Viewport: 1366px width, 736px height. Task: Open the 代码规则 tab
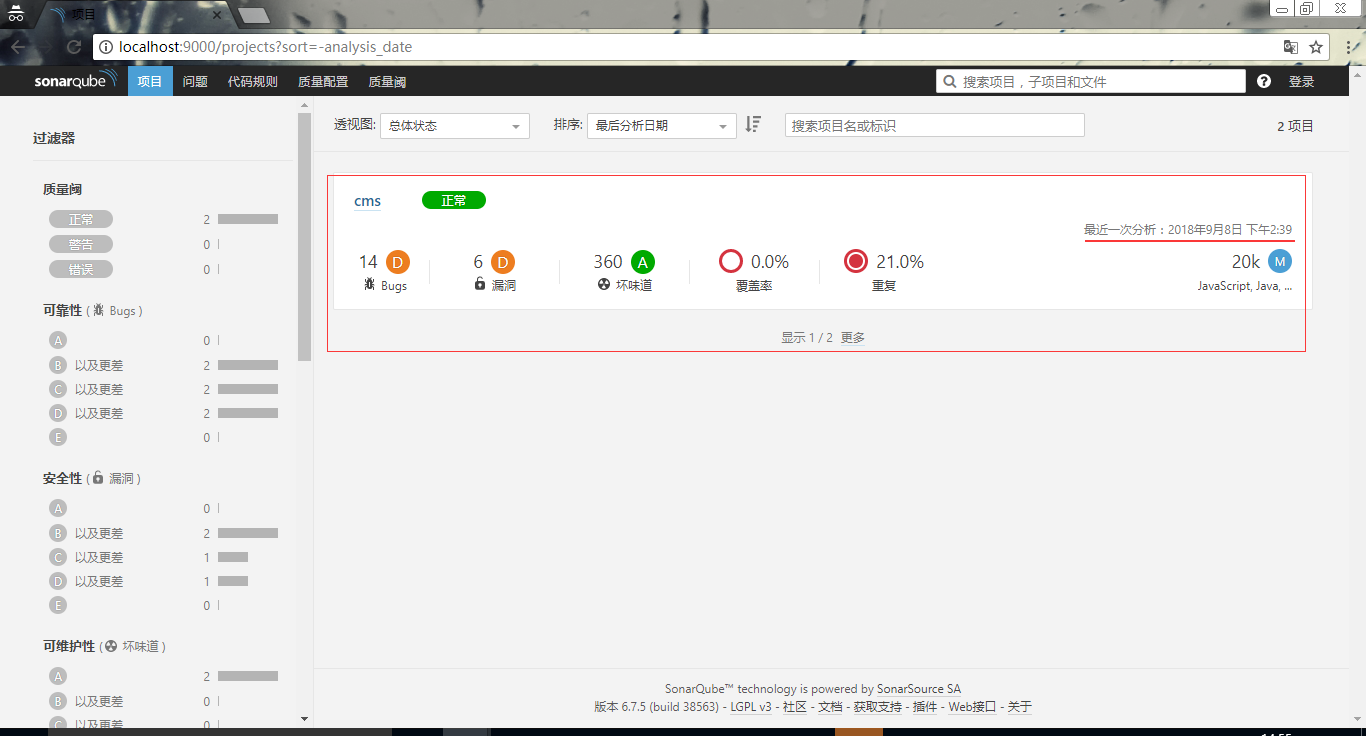(252, 81)
